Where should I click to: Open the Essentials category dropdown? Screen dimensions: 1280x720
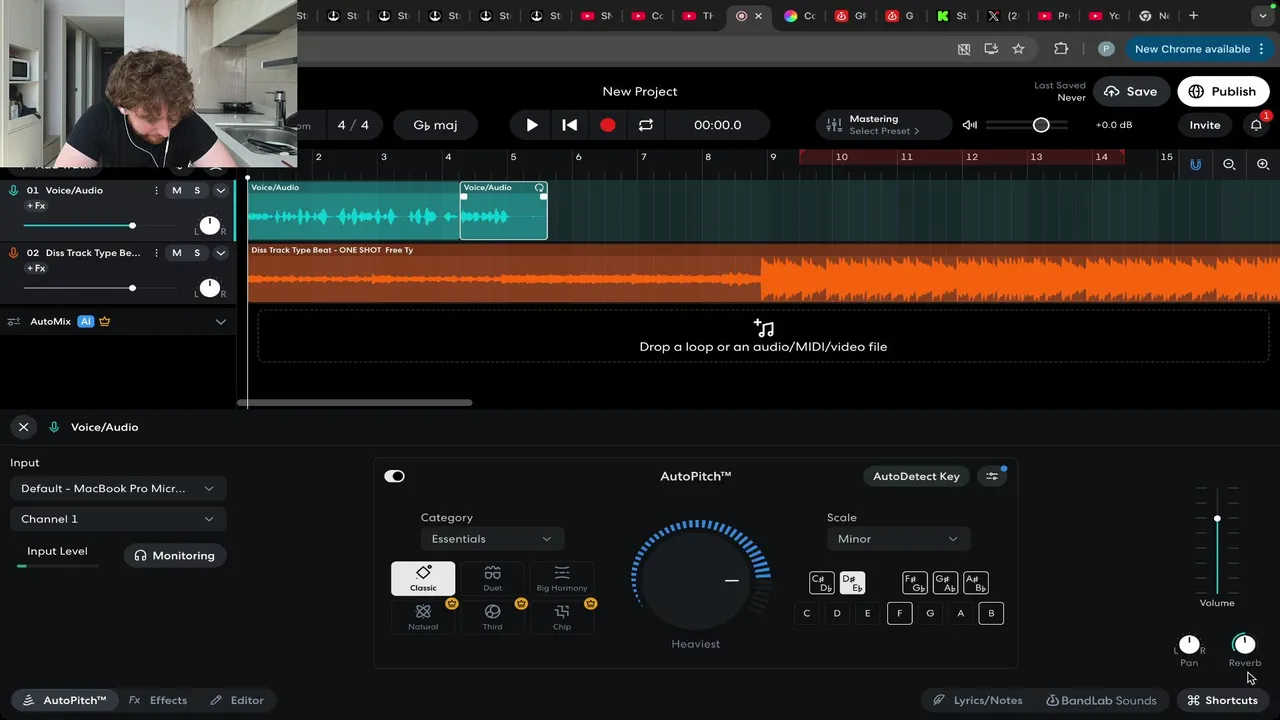[492, 539]
